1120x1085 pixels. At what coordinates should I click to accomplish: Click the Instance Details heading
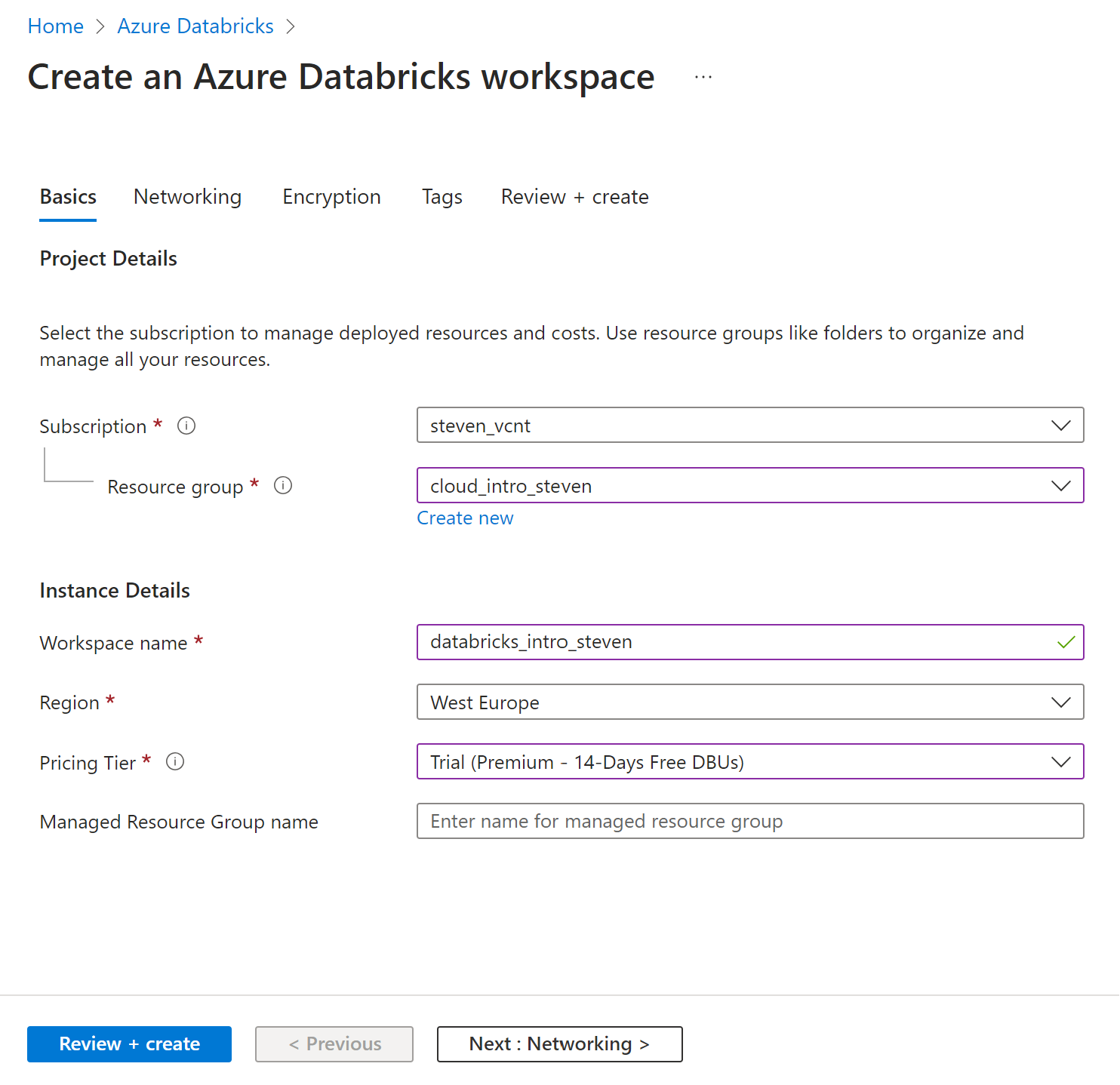pos(115,591)
